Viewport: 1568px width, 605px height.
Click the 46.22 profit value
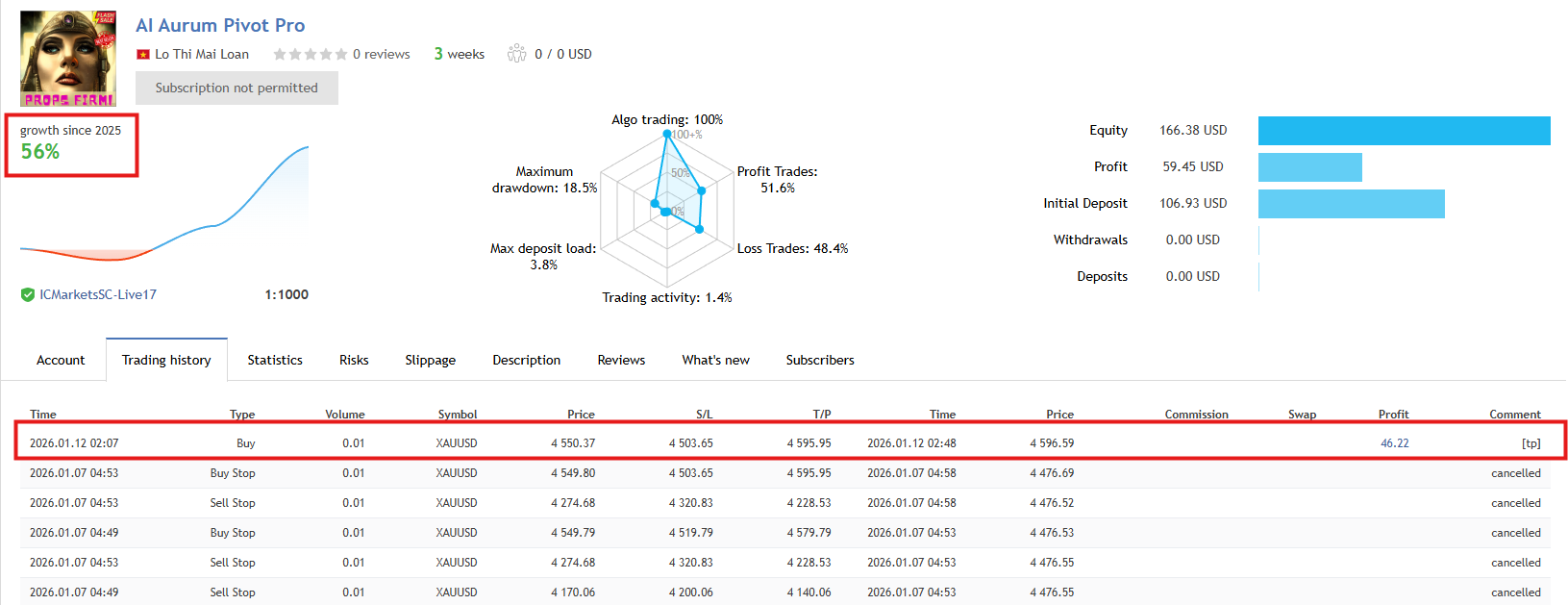(x=1395, y=443)
